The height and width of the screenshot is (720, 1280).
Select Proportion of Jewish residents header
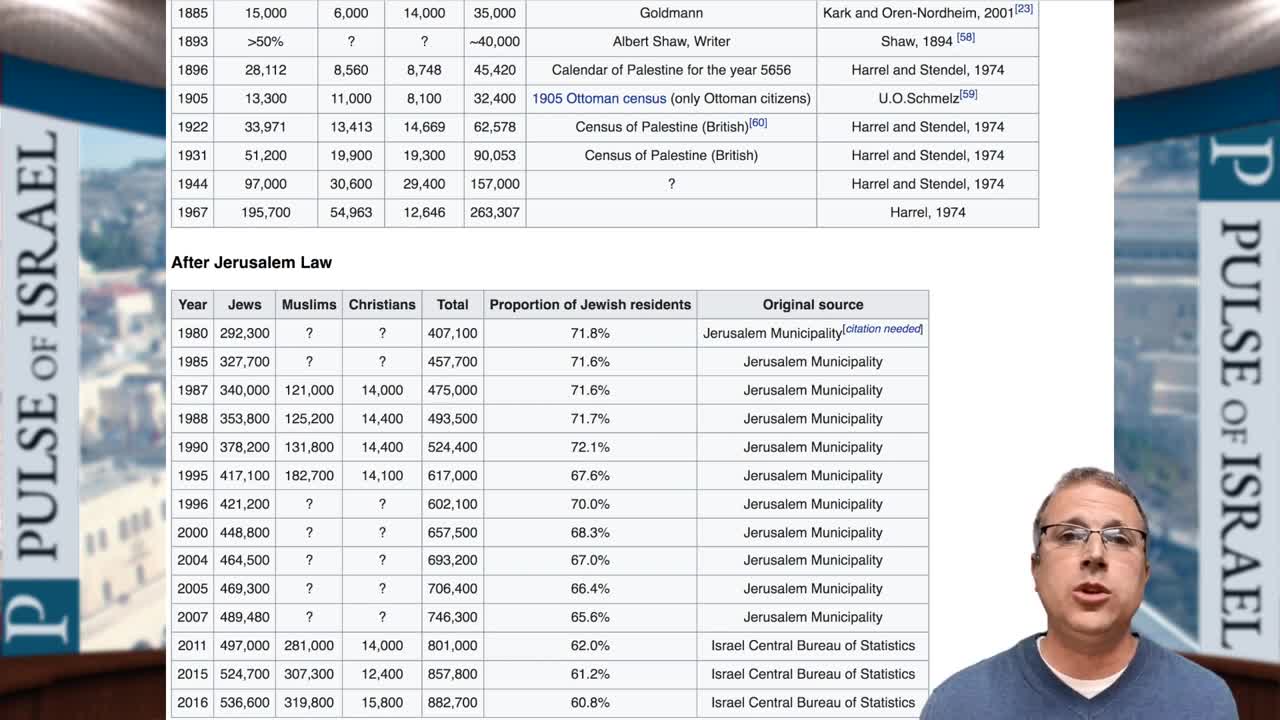click(590, 305)
